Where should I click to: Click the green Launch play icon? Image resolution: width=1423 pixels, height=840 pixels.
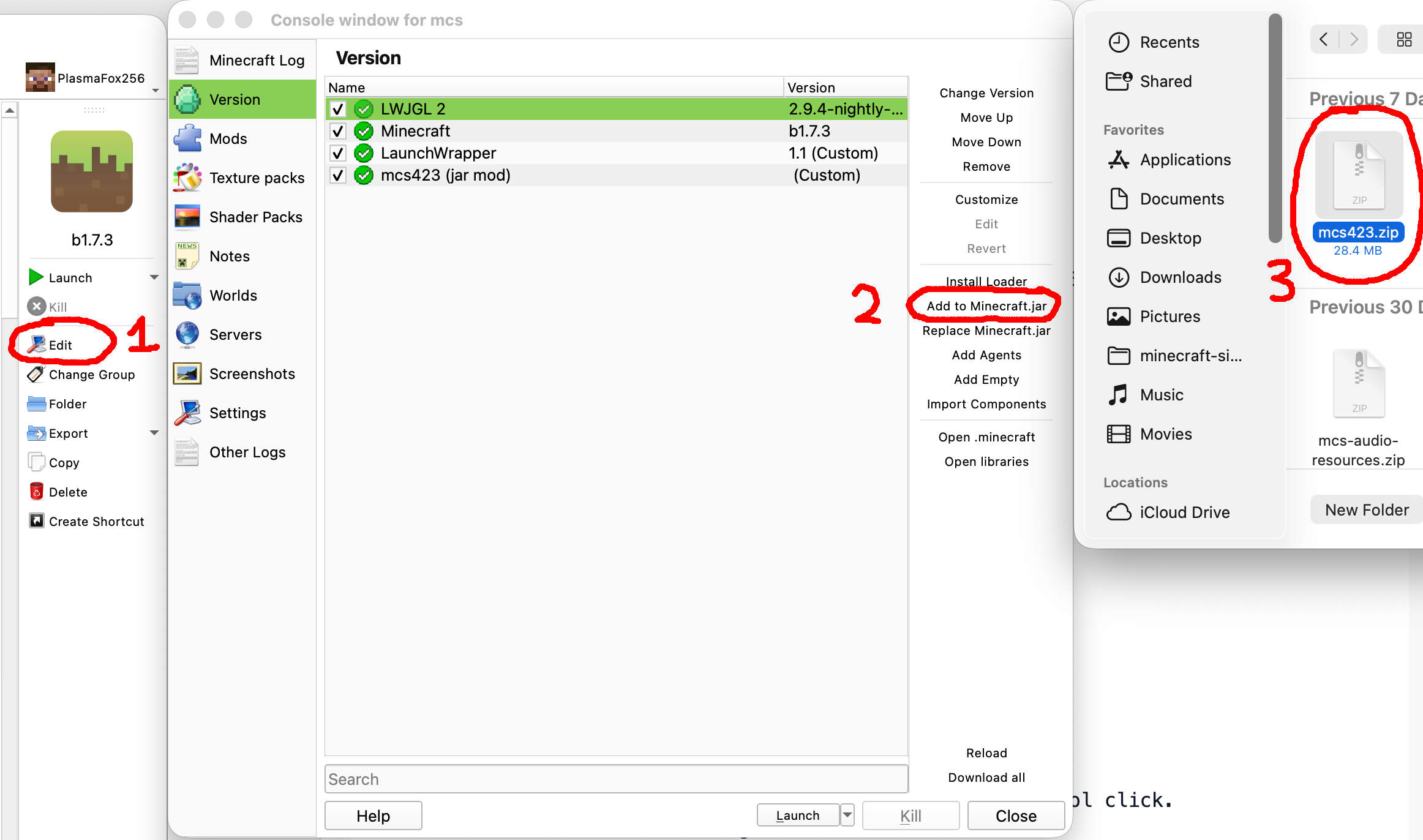point(36,277)
